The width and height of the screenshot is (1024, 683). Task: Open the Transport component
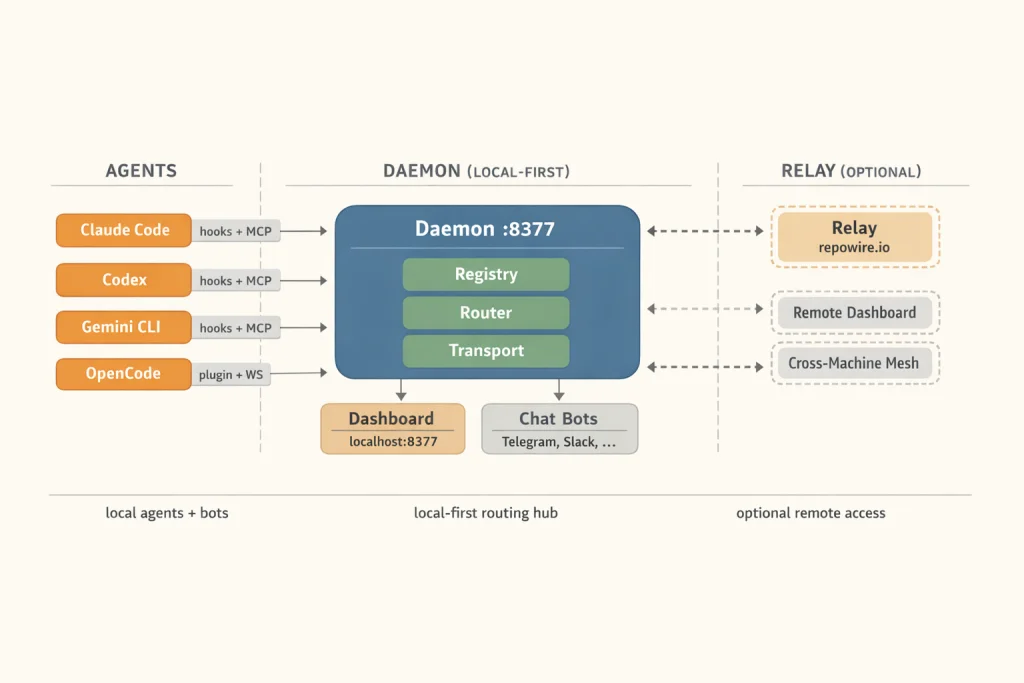tap(486, 351)
